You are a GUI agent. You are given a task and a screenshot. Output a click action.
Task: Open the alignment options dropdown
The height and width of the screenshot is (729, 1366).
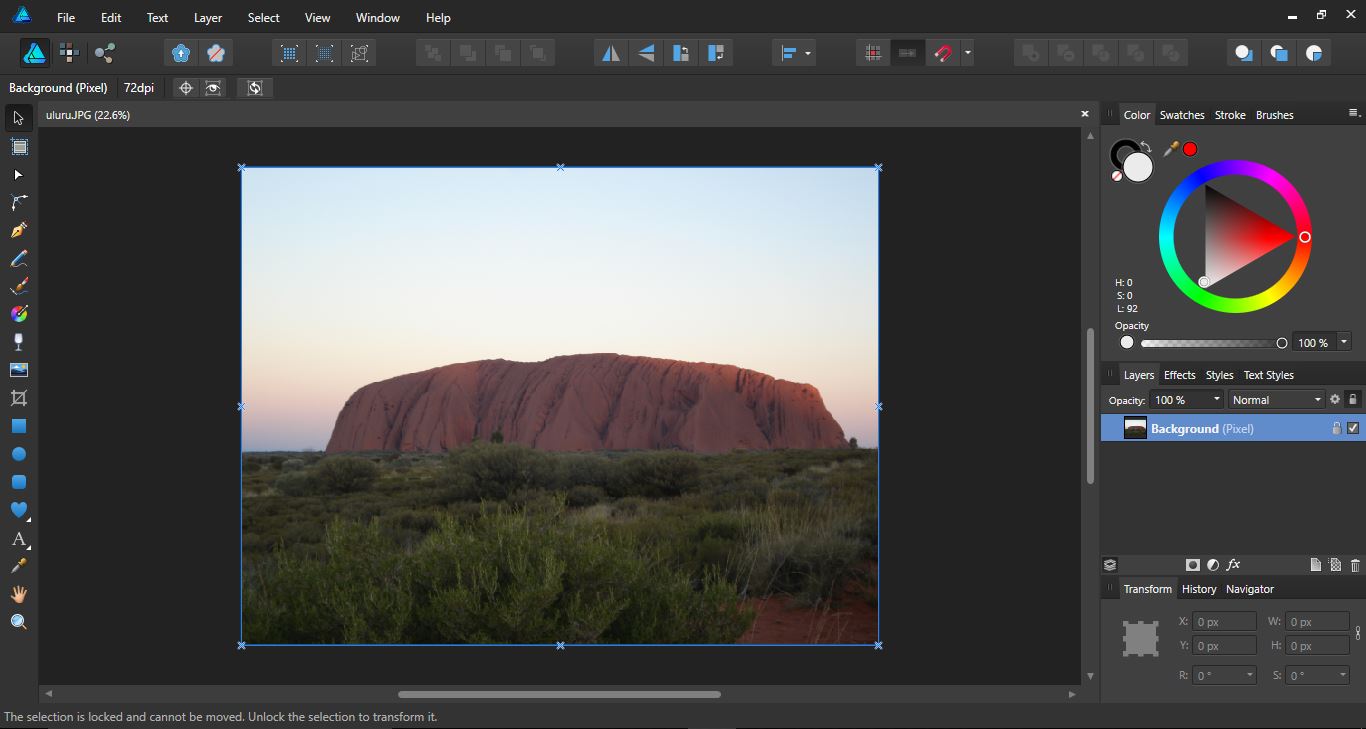(x=806, y=52)
